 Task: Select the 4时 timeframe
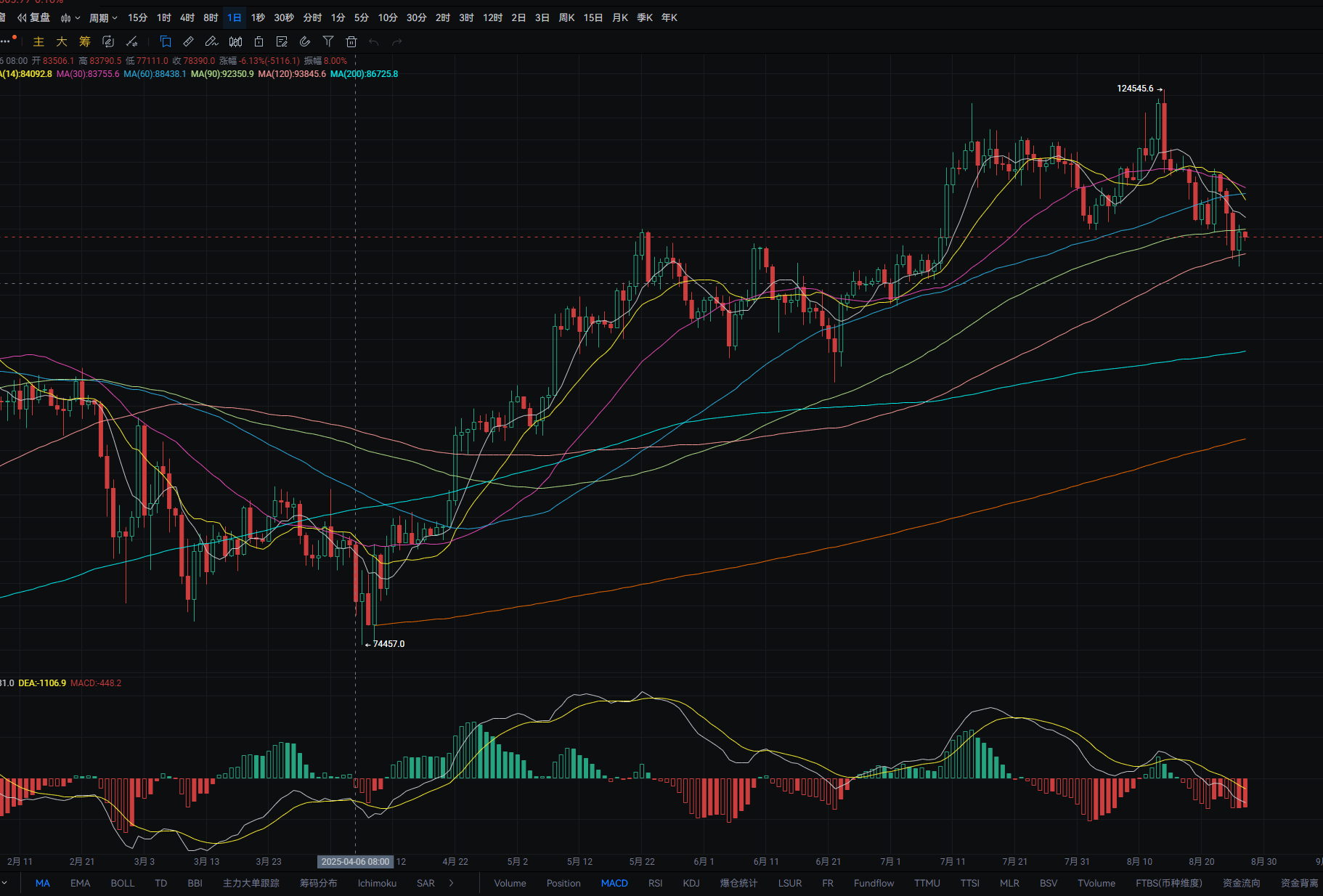(187, 17)
